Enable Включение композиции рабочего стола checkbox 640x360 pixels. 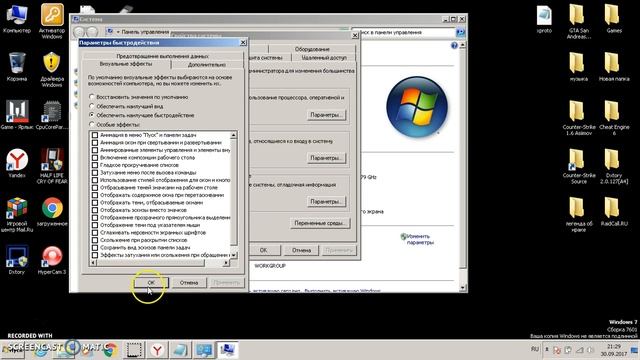[95, 158]
